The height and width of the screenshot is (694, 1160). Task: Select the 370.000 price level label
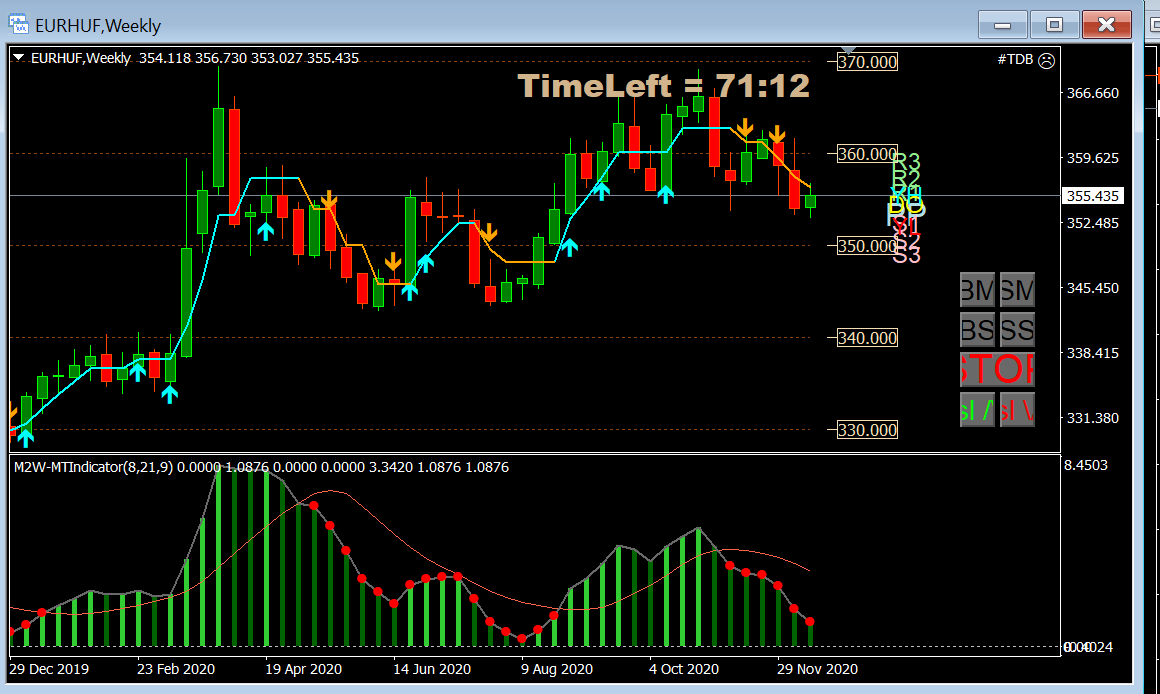[x=867, y=62]
